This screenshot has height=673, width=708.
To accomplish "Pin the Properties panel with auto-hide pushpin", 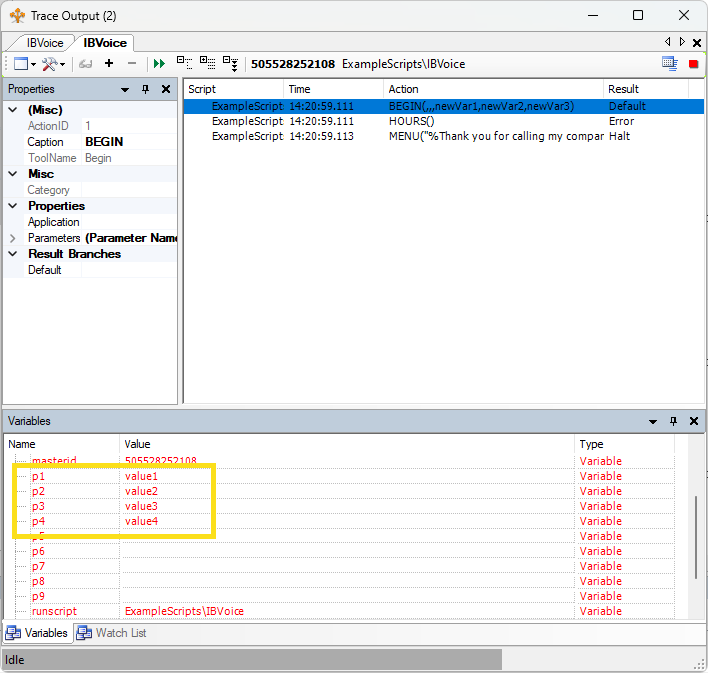I will pos(146,89).
